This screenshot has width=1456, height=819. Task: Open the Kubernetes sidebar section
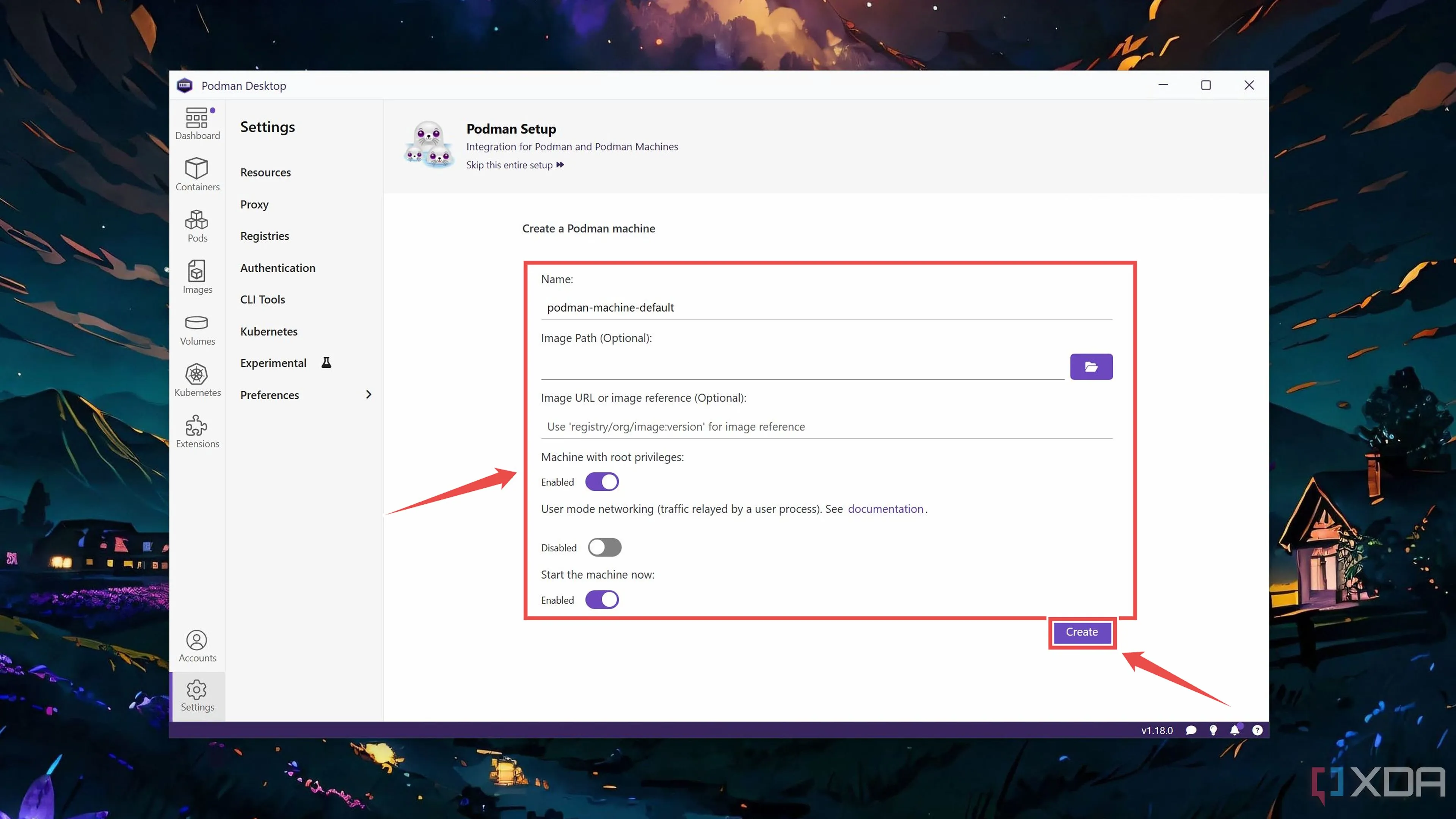[x=197, y=380]
